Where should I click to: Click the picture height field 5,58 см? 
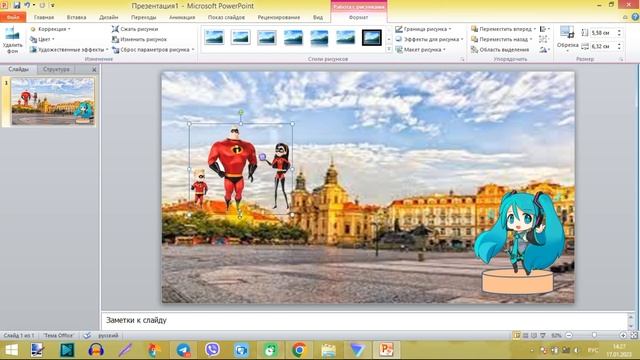tap(602, 33)
